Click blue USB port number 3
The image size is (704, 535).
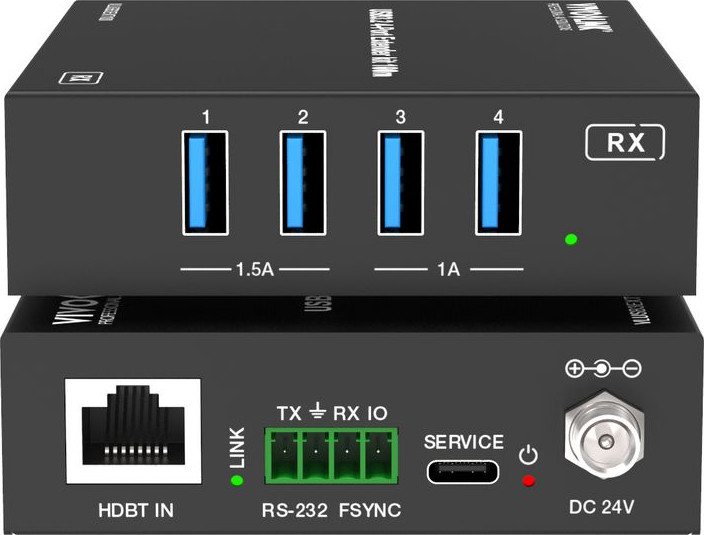click(400, 181)
